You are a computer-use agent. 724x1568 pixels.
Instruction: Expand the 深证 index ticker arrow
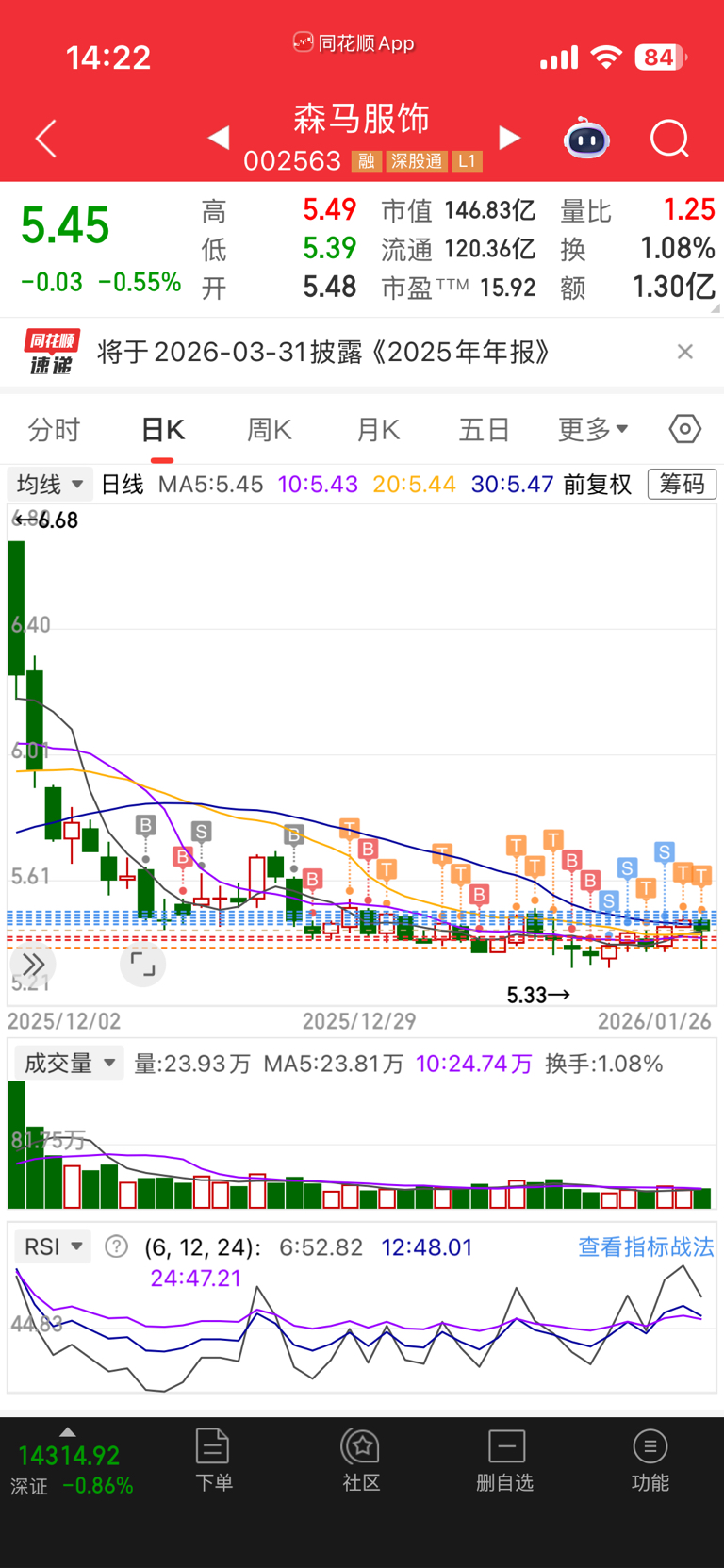[68, 1431]
